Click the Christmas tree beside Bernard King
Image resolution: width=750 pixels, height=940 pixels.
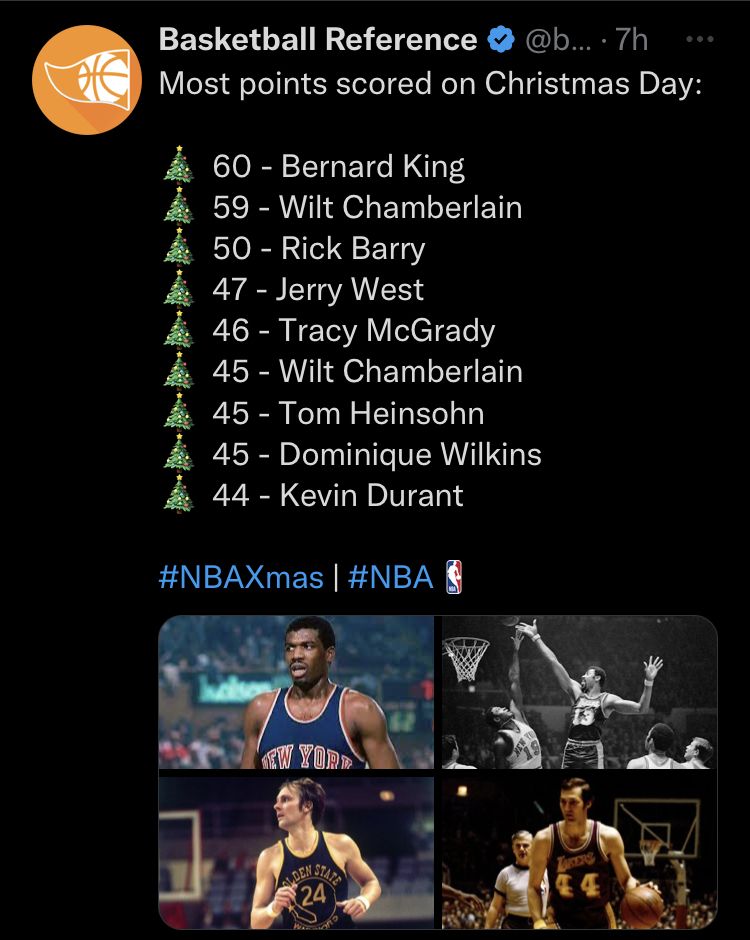click(179, 164)
